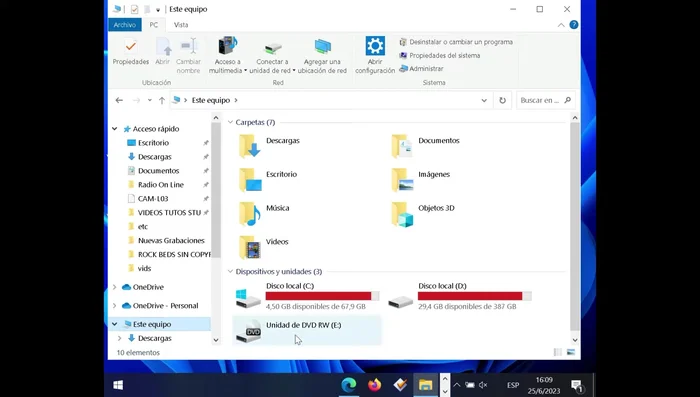Open Microsoft Edge from the taskbar
This screenshot has height=397, width=700.
tap(349, 385)
